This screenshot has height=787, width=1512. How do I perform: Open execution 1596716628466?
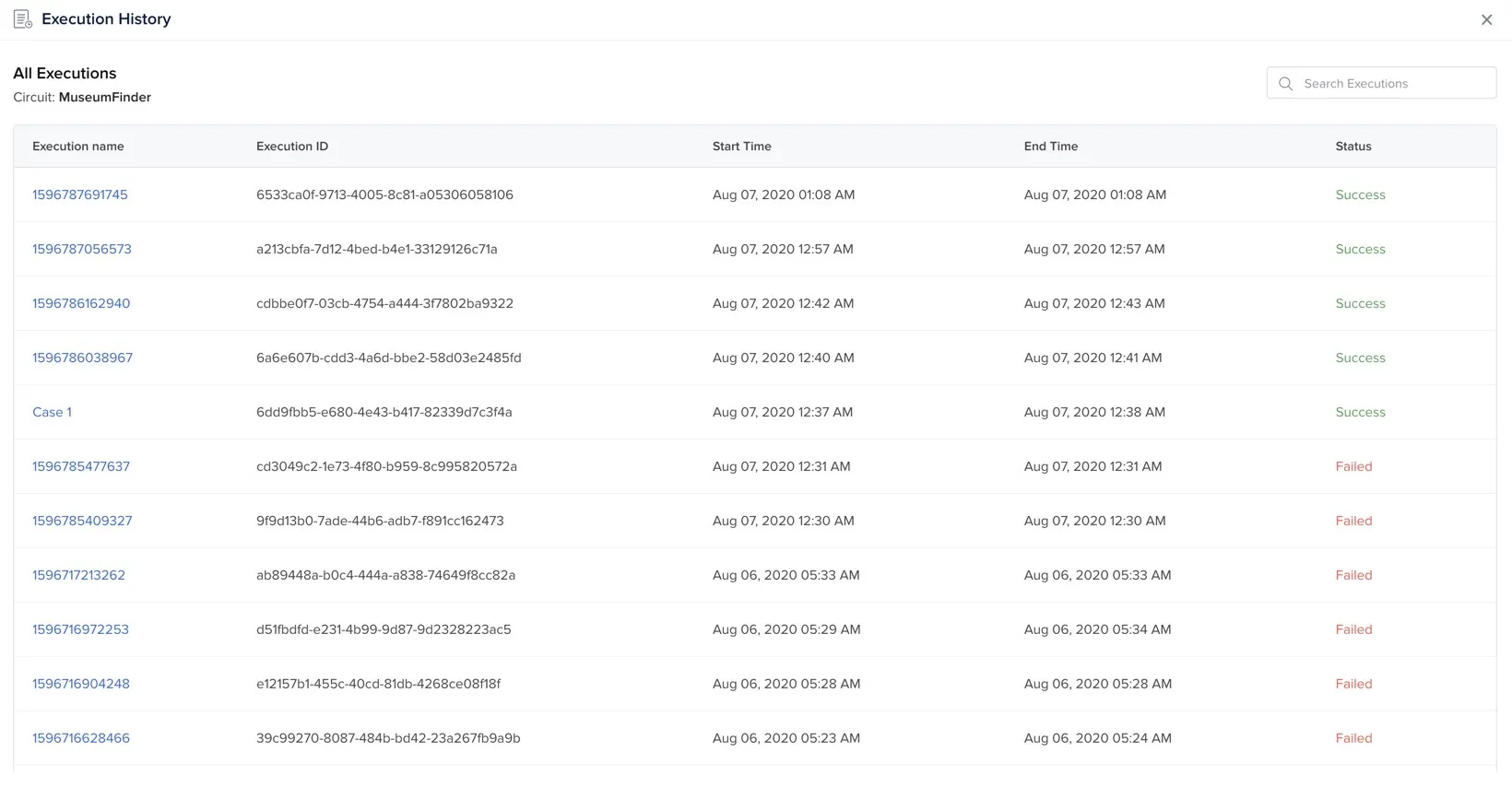point(81,738)
